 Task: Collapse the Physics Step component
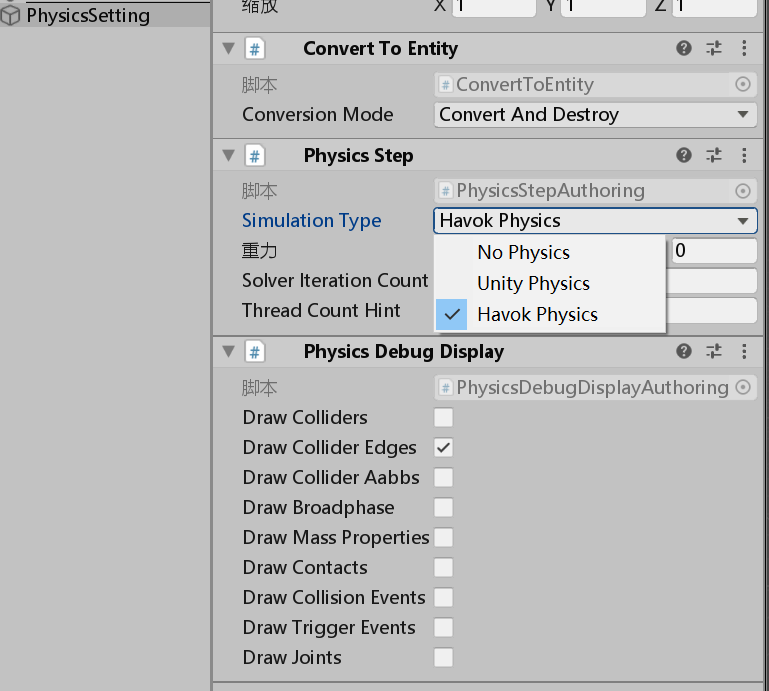229,155
